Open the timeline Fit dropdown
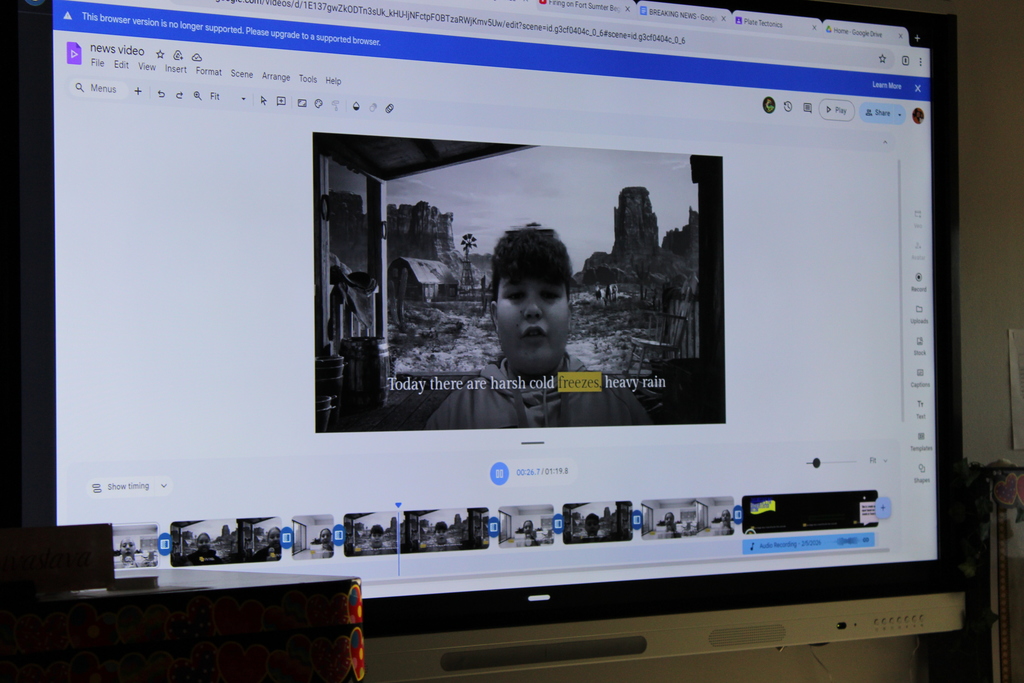The height and width of the screenshot is (683, 1024). (877, 461)
